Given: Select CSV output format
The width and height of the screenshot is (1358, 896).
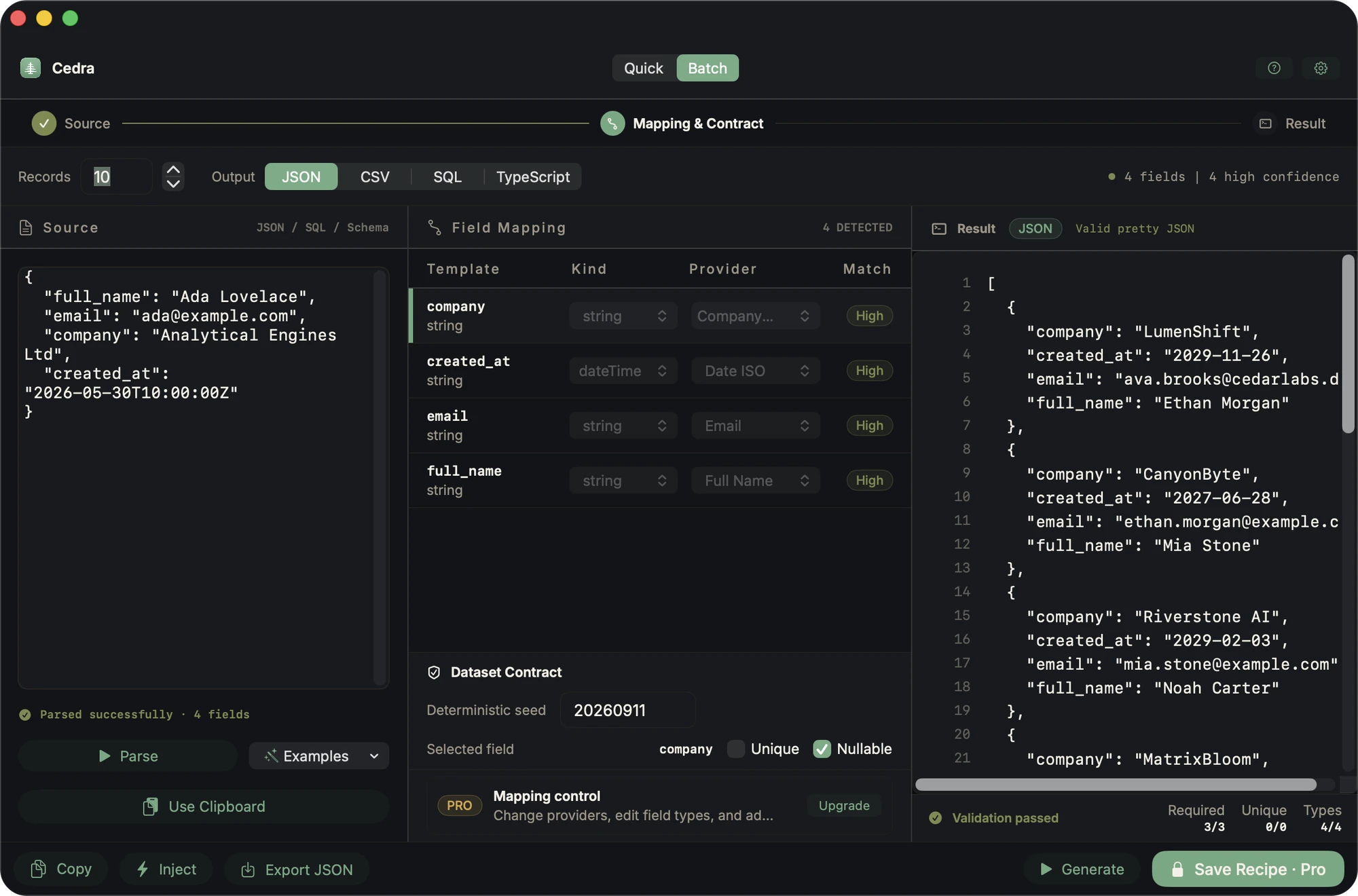Looking at the screenshot, I should coord(375,176).
